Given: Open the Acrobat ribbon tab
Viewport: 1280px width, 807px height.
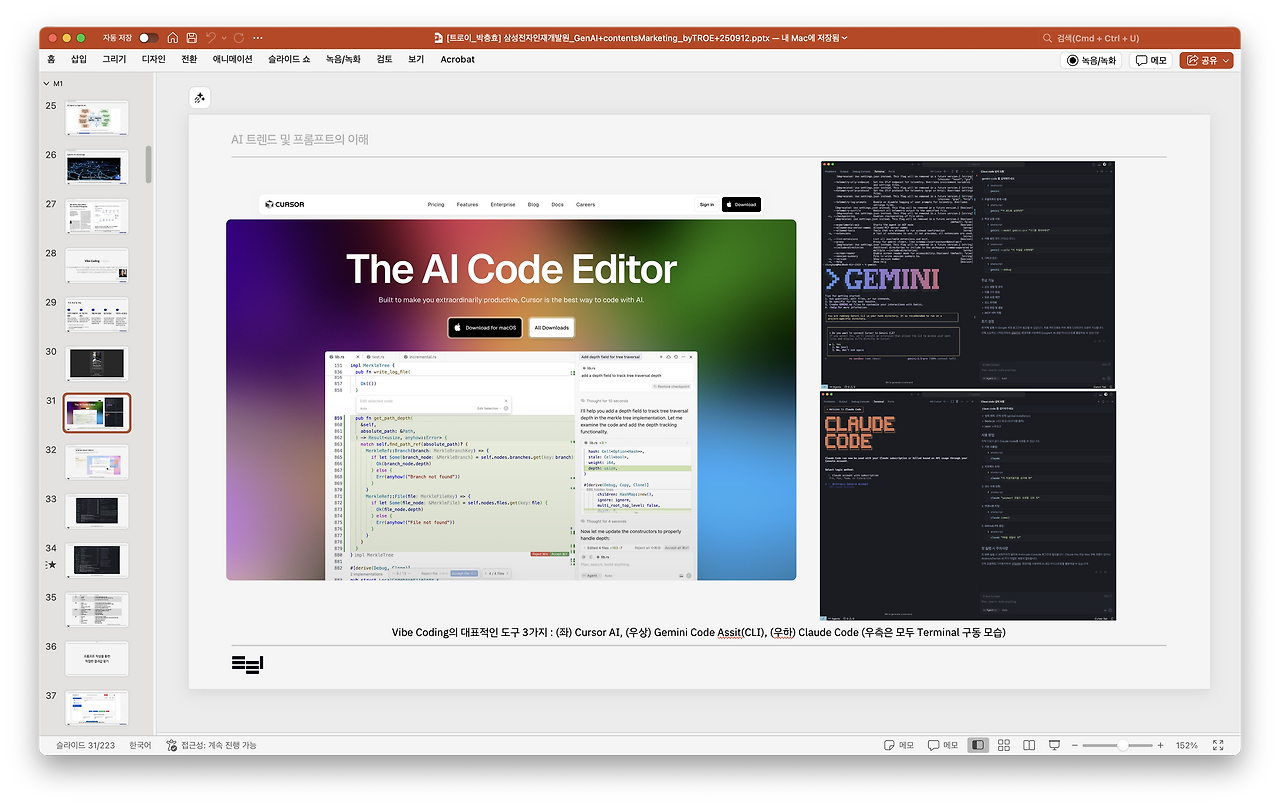Looking at the screenshot, I should (x=458, y=60).
